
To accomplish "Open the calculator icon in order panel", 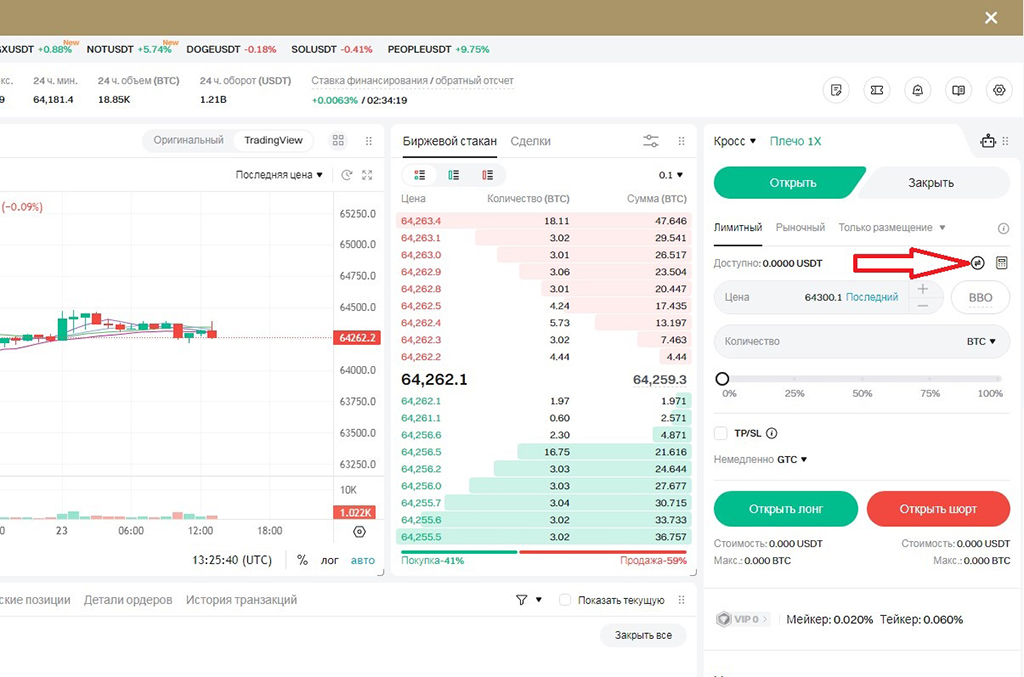I will click(x=1002, y=263).
